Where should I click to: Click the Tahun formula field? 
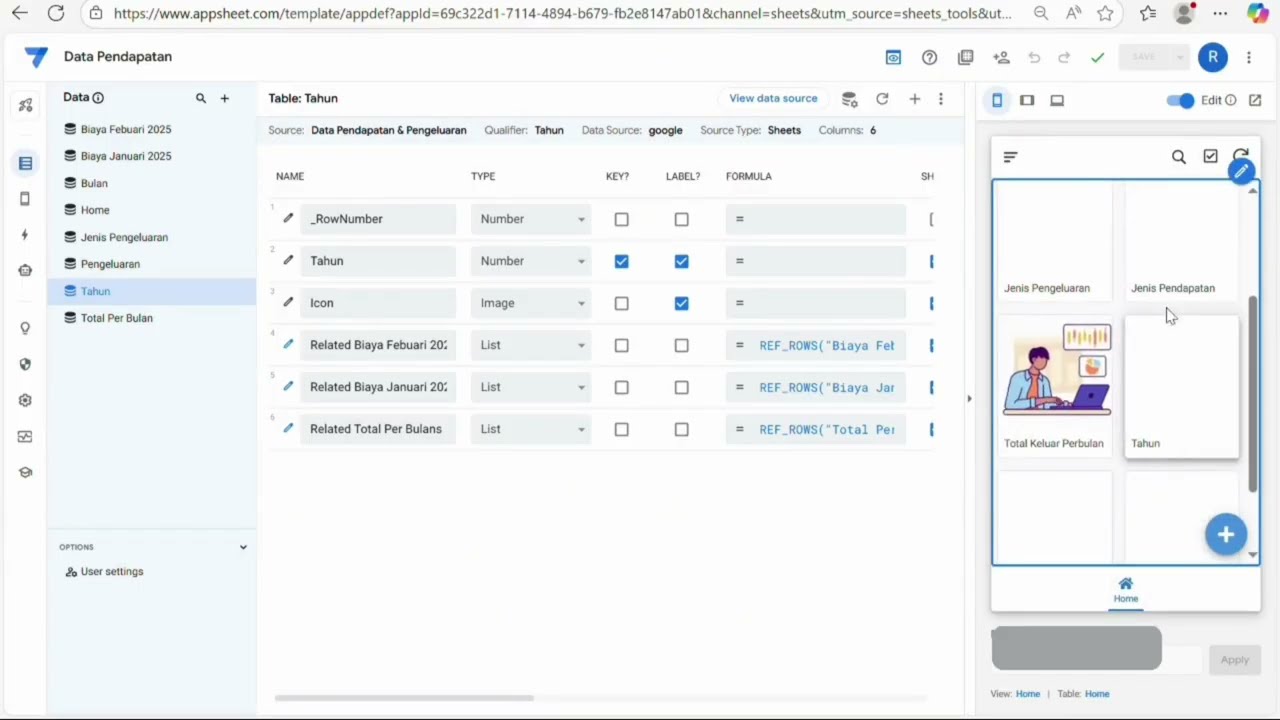tap(815, 261)
